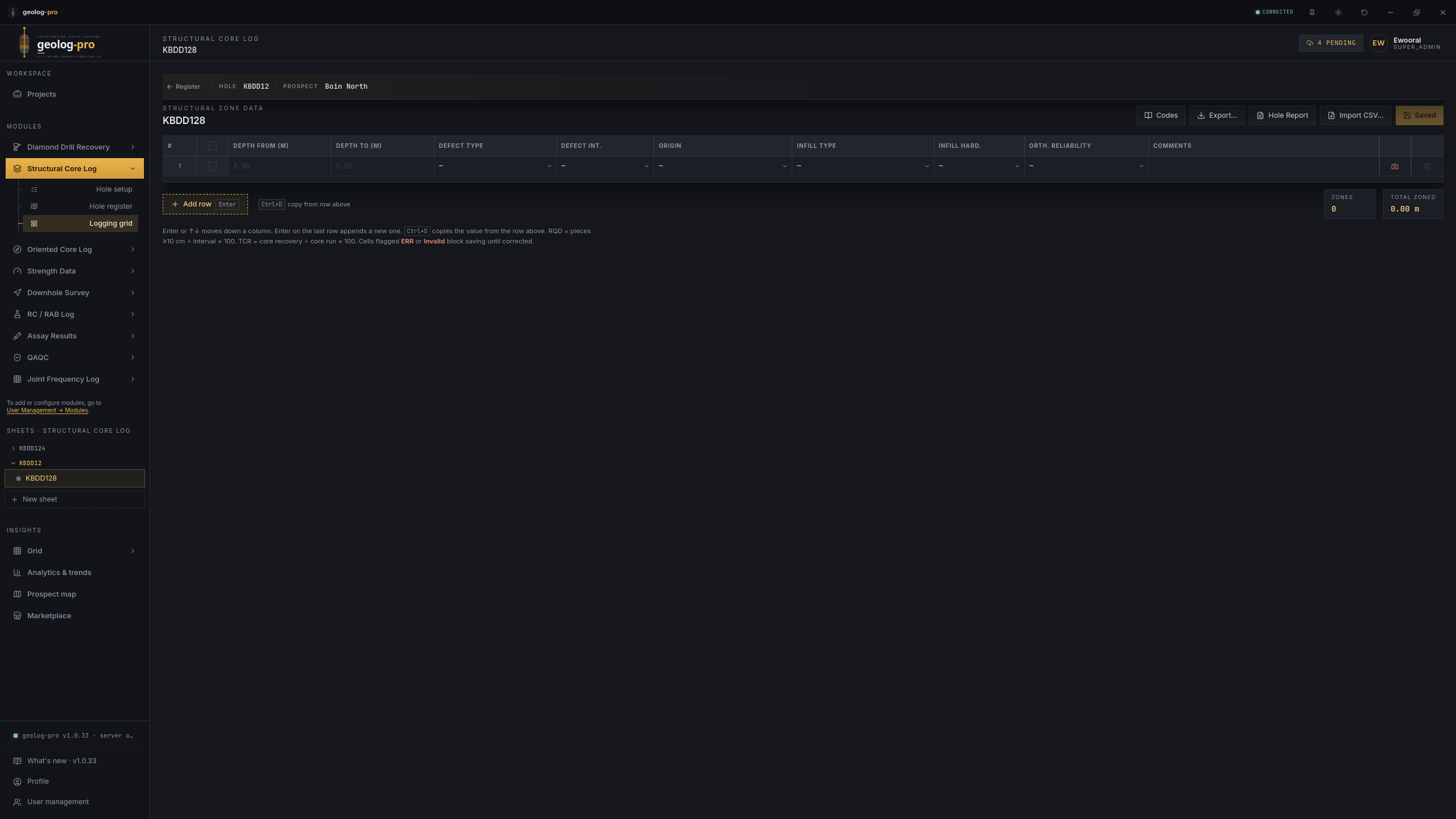Click the trash icon in row 1
The image size is (1456, 819).
[1427, 166]
